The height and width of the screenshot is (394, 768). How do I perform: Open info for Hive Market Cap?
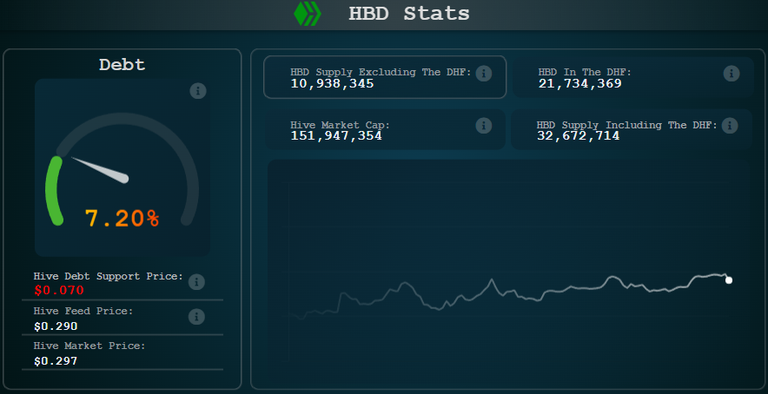[x=483, y=125]
